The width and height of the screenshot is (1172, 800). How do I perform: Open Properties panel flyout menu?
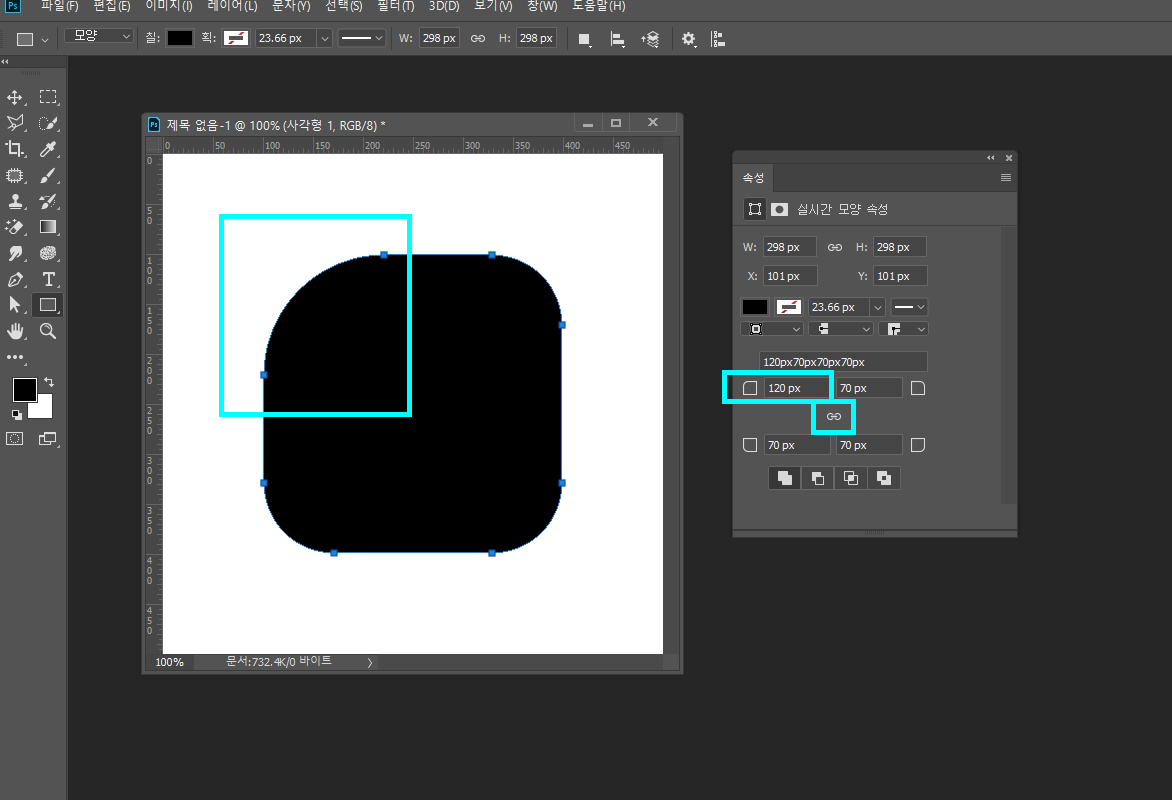pyautogui.click(x=1005, y=178)
